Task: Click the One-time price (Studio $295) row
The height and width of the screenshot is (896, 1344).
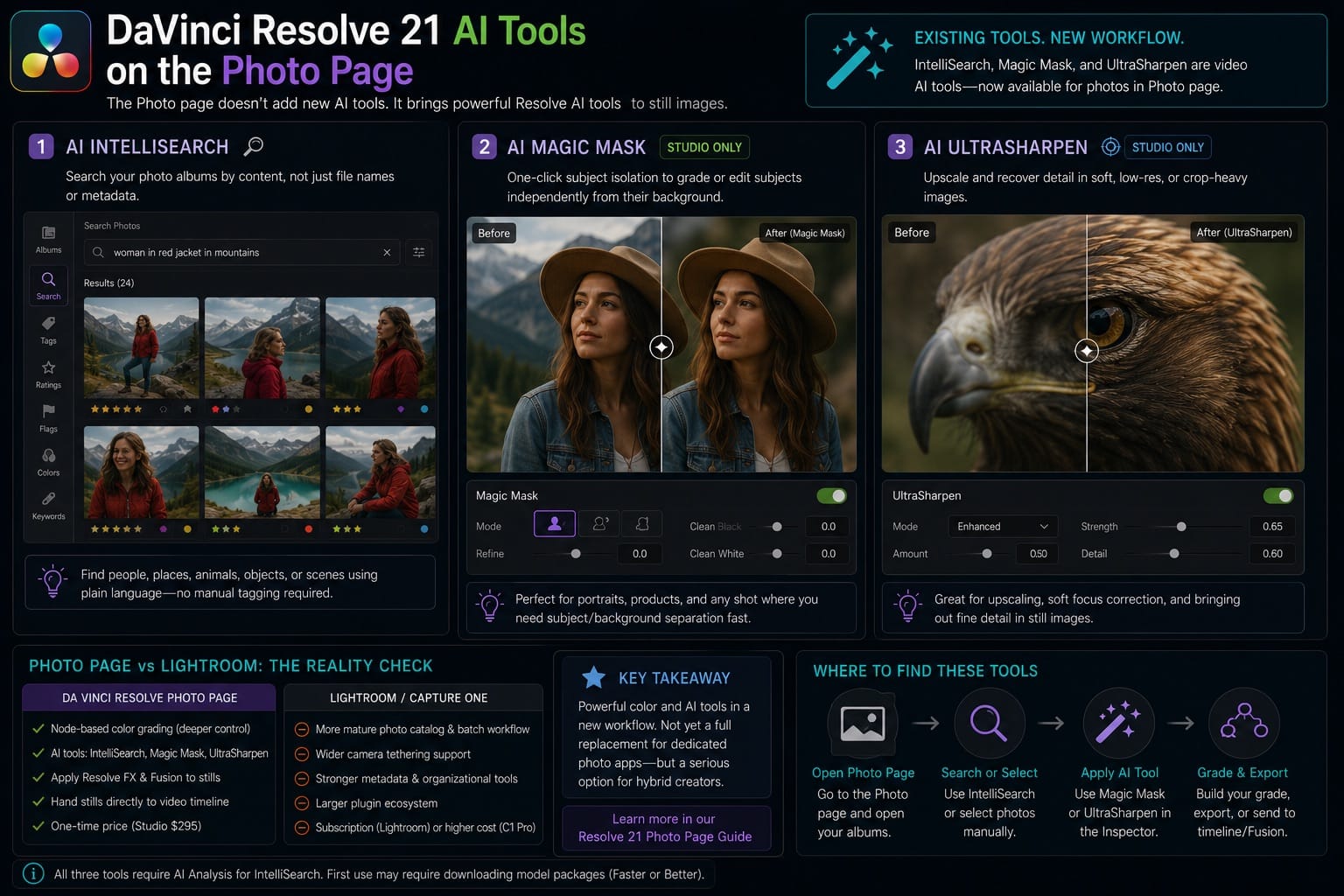Action: coord(116,826)
